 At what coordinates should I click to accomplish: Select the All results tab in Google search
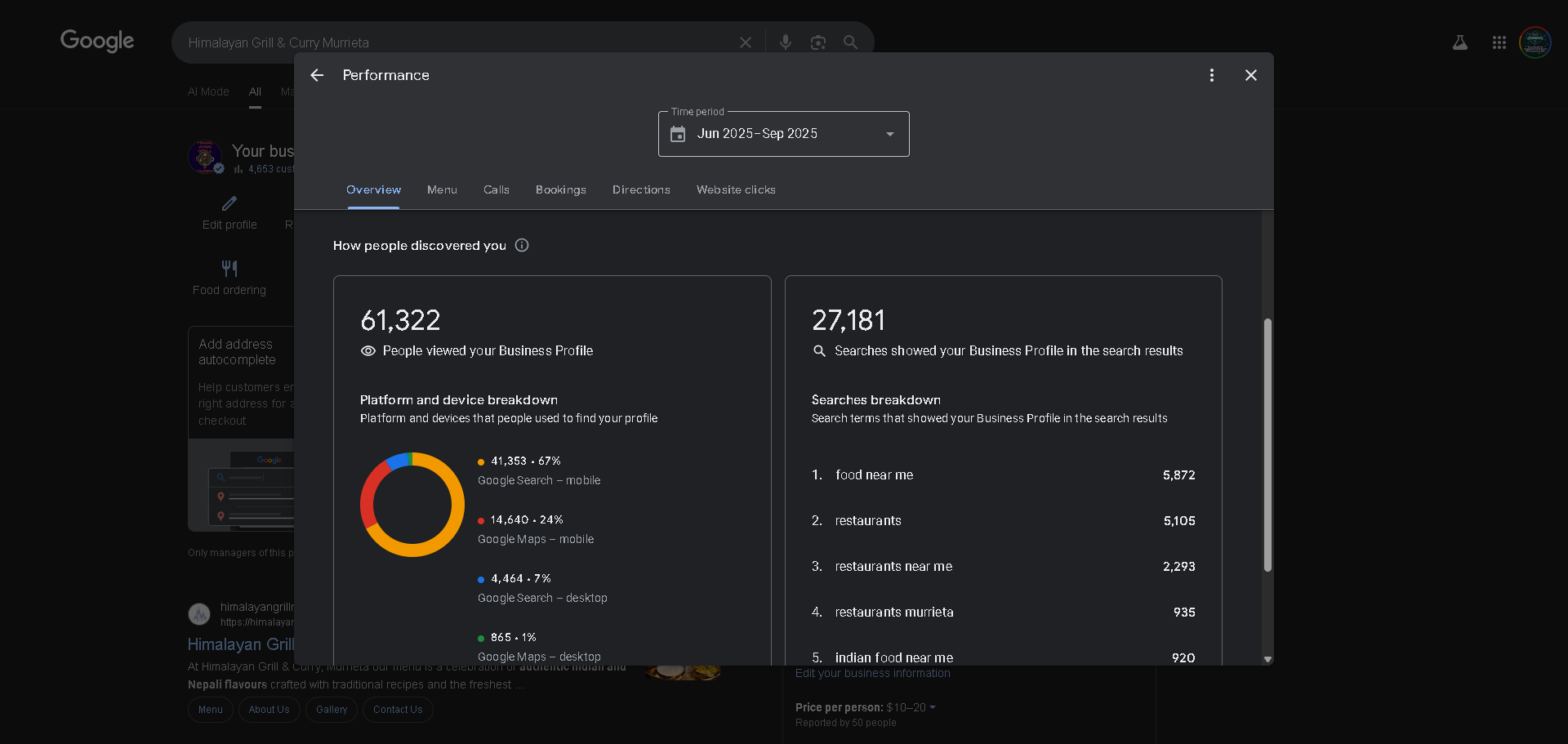255,91
